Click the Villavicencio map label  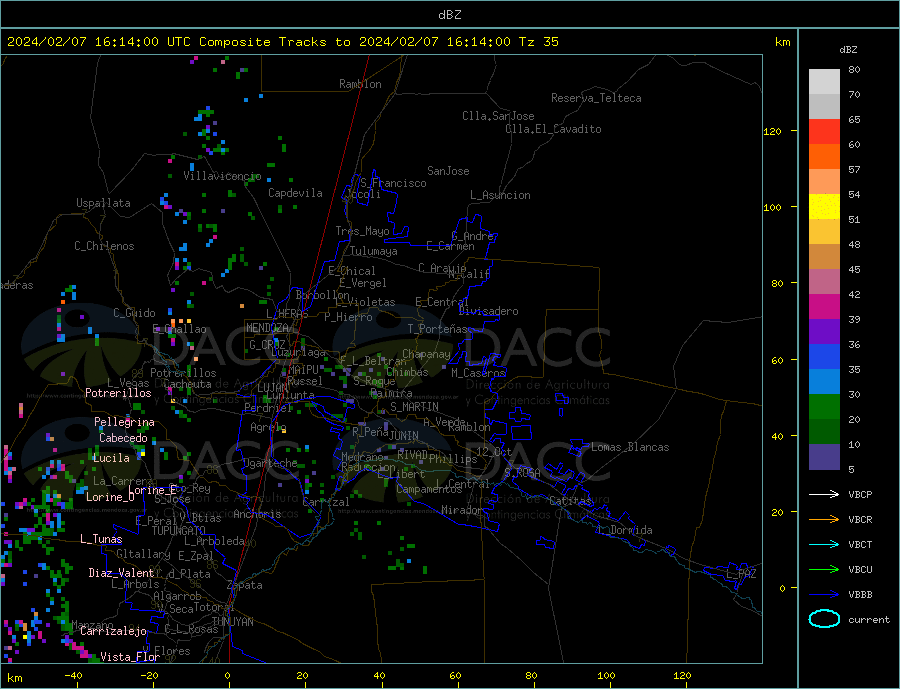click(x=222, y=176)
